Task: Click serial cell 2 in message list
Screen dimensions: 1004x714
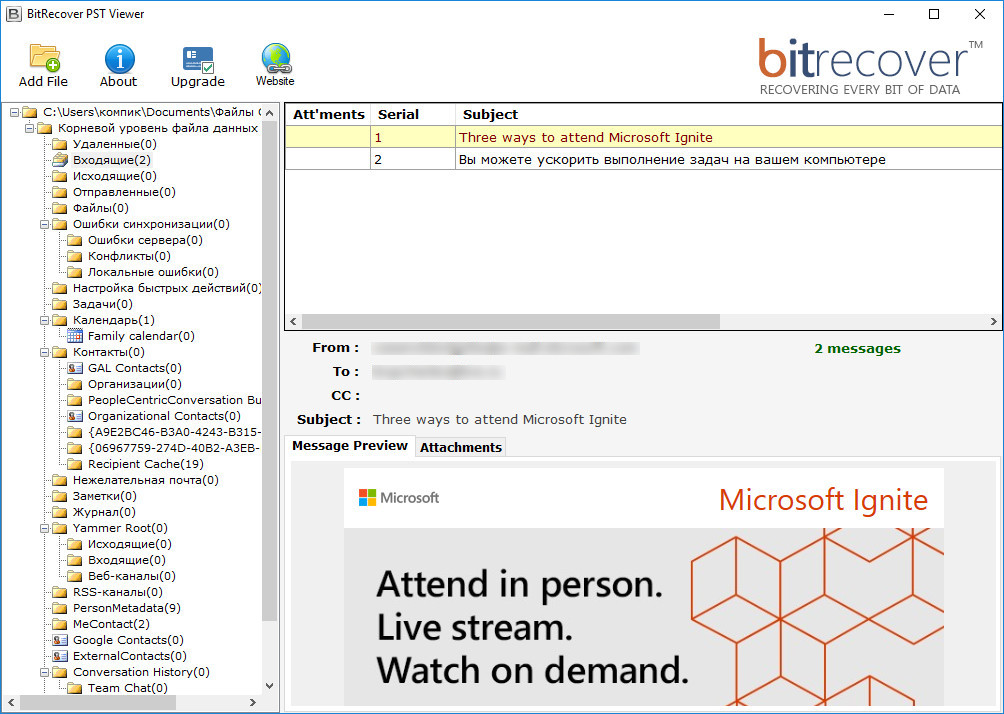Action: tap(413, 159)
